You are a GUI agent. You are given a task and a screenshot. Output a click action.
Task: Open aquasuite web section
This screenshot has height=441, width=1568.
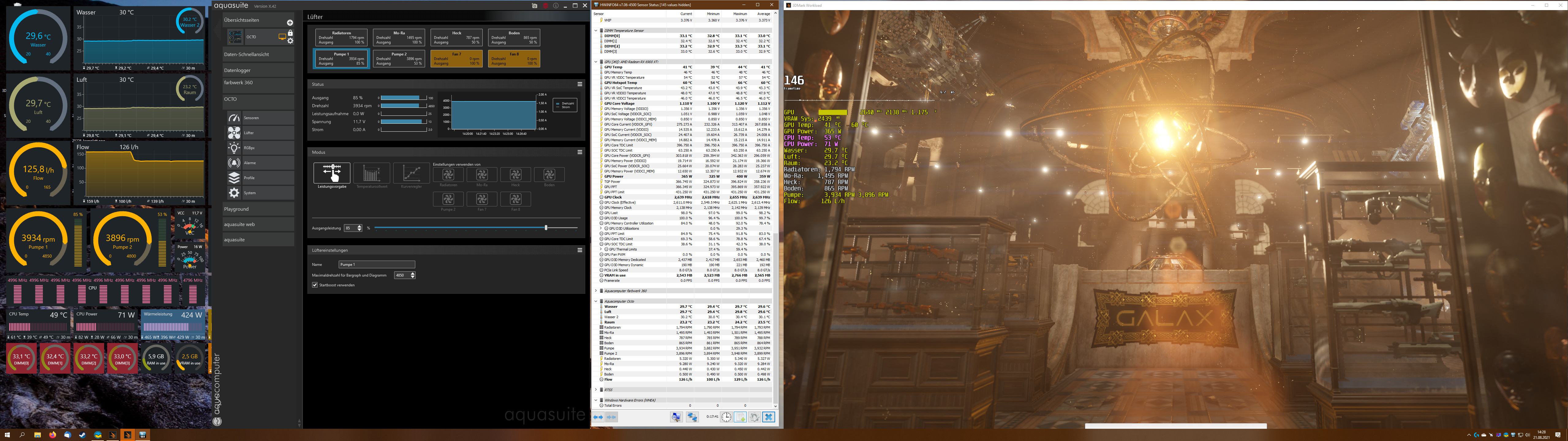pyautogui.click(x=259, y=224)
